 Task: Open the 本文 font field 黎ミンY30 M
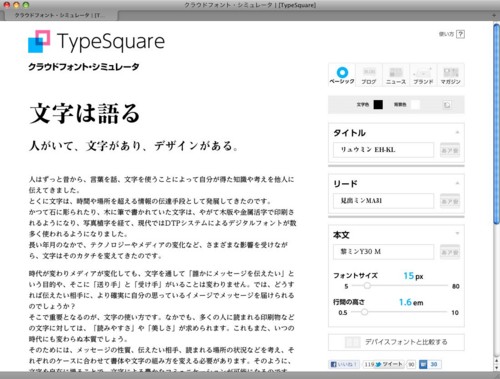pyautogui.click(x=383, y=252)
